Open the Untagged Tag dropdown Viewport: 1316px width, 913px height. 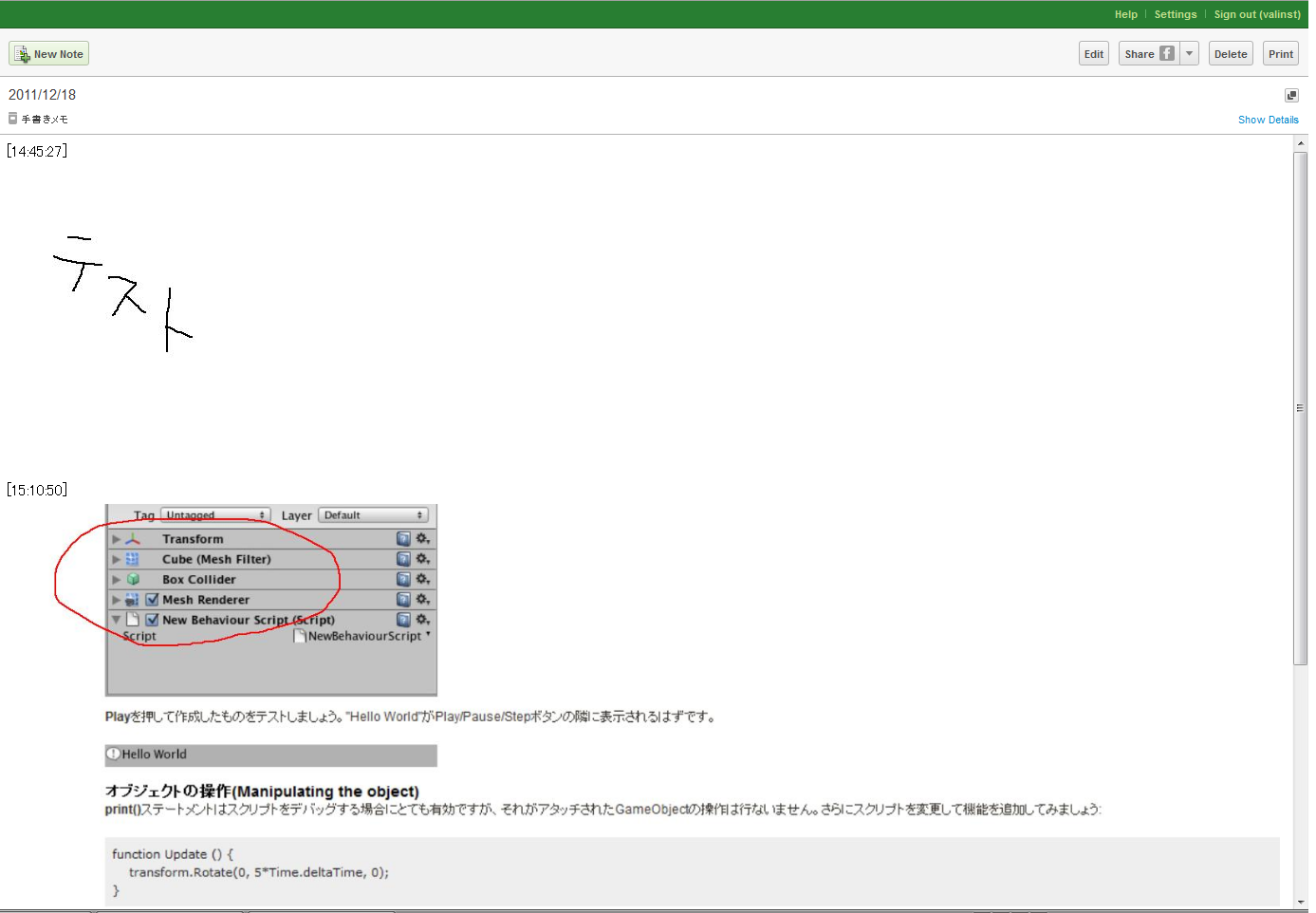[215, 514]
